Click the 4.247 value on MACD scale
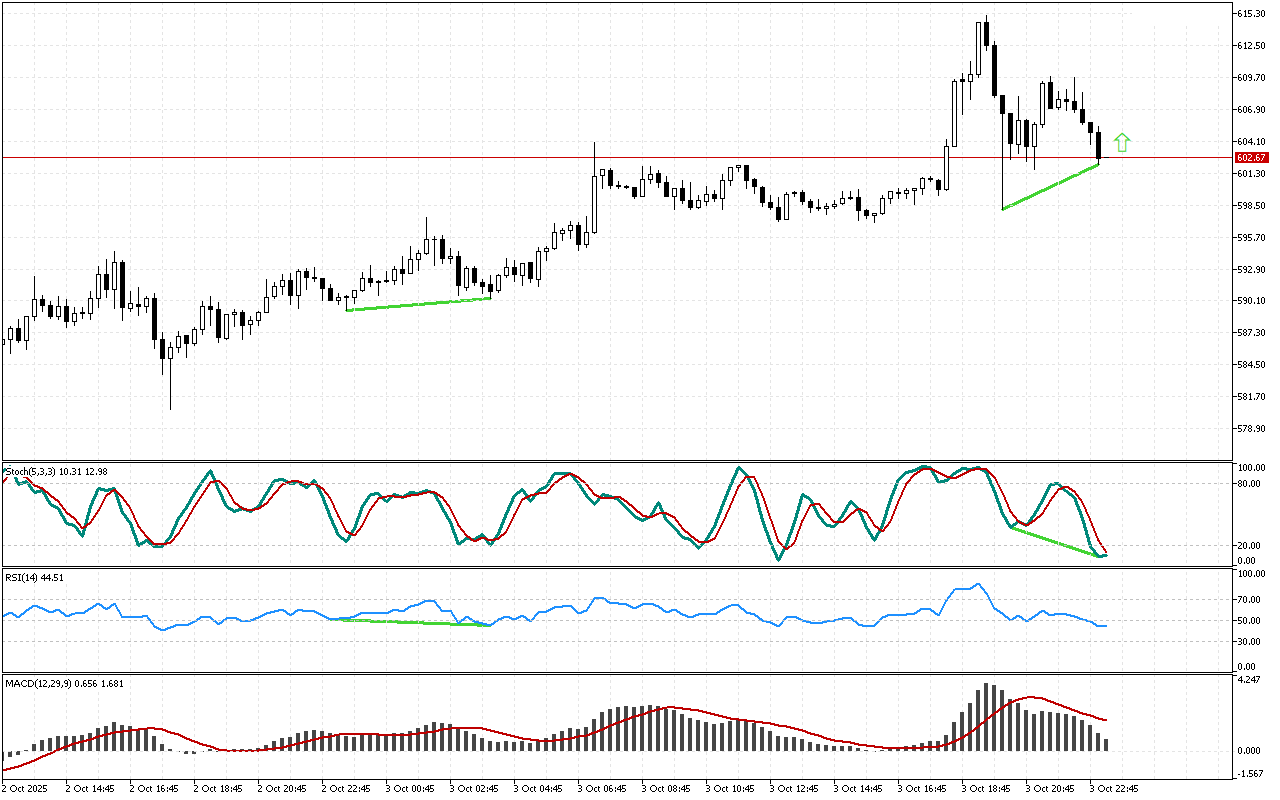Image resolution: width=1280 pixels, height=800 pixels. click(1250, 681)
